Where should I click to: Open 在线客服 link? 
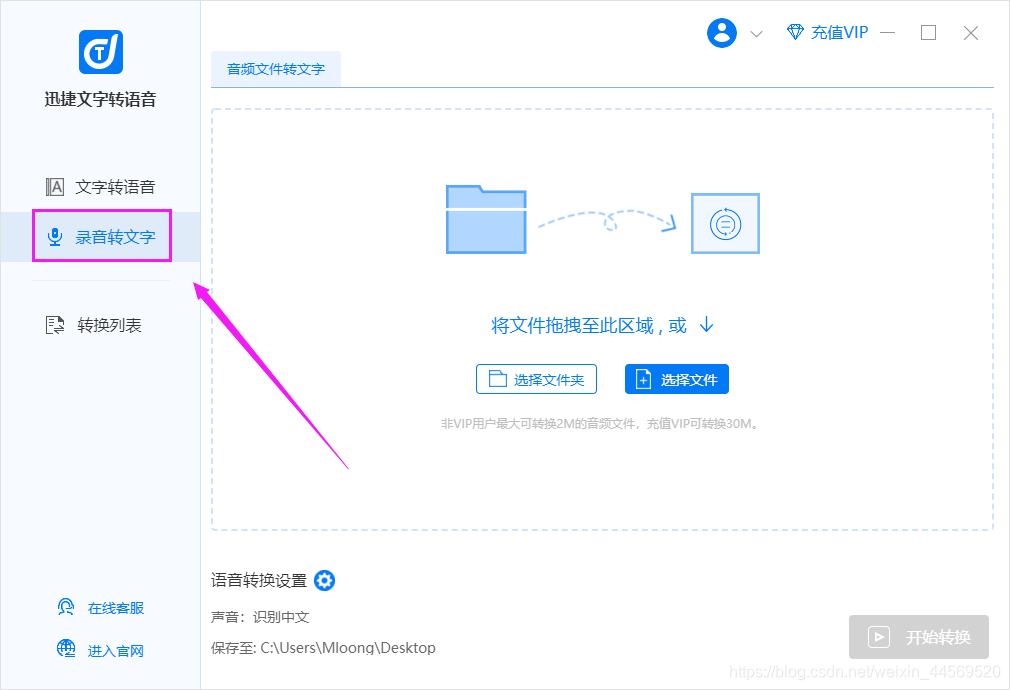coord(101,608)
